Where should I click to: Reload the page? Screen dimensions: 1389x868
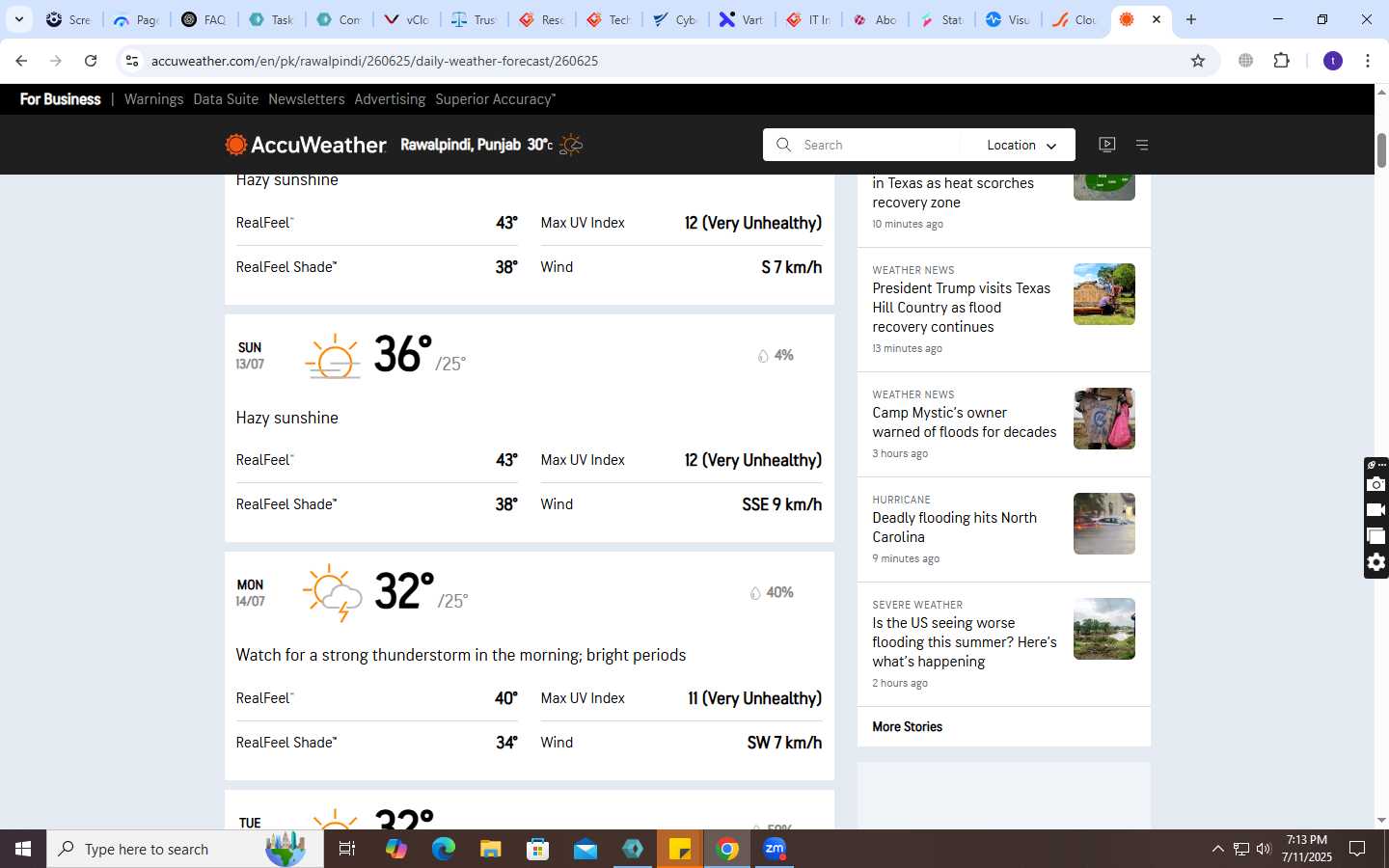[x=91, y=61]
